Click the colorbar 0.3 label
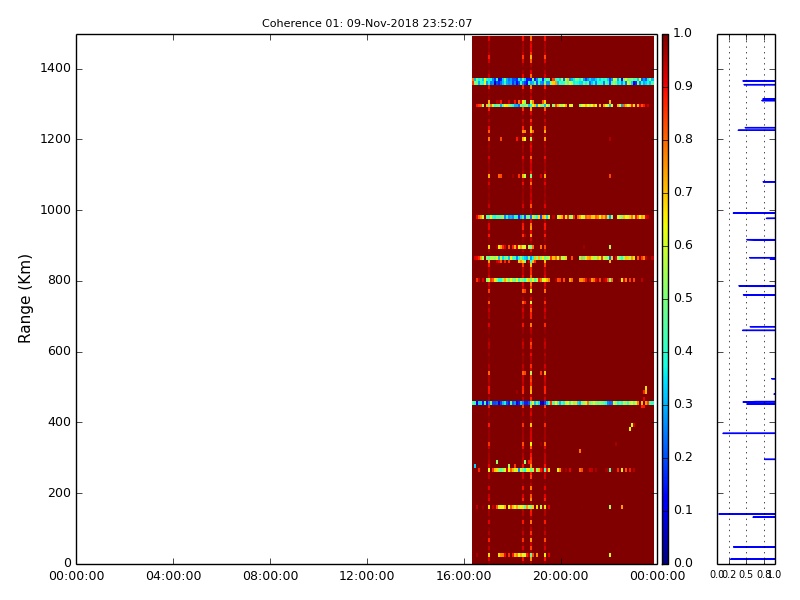The image size is (800, 600). (683, 404)
